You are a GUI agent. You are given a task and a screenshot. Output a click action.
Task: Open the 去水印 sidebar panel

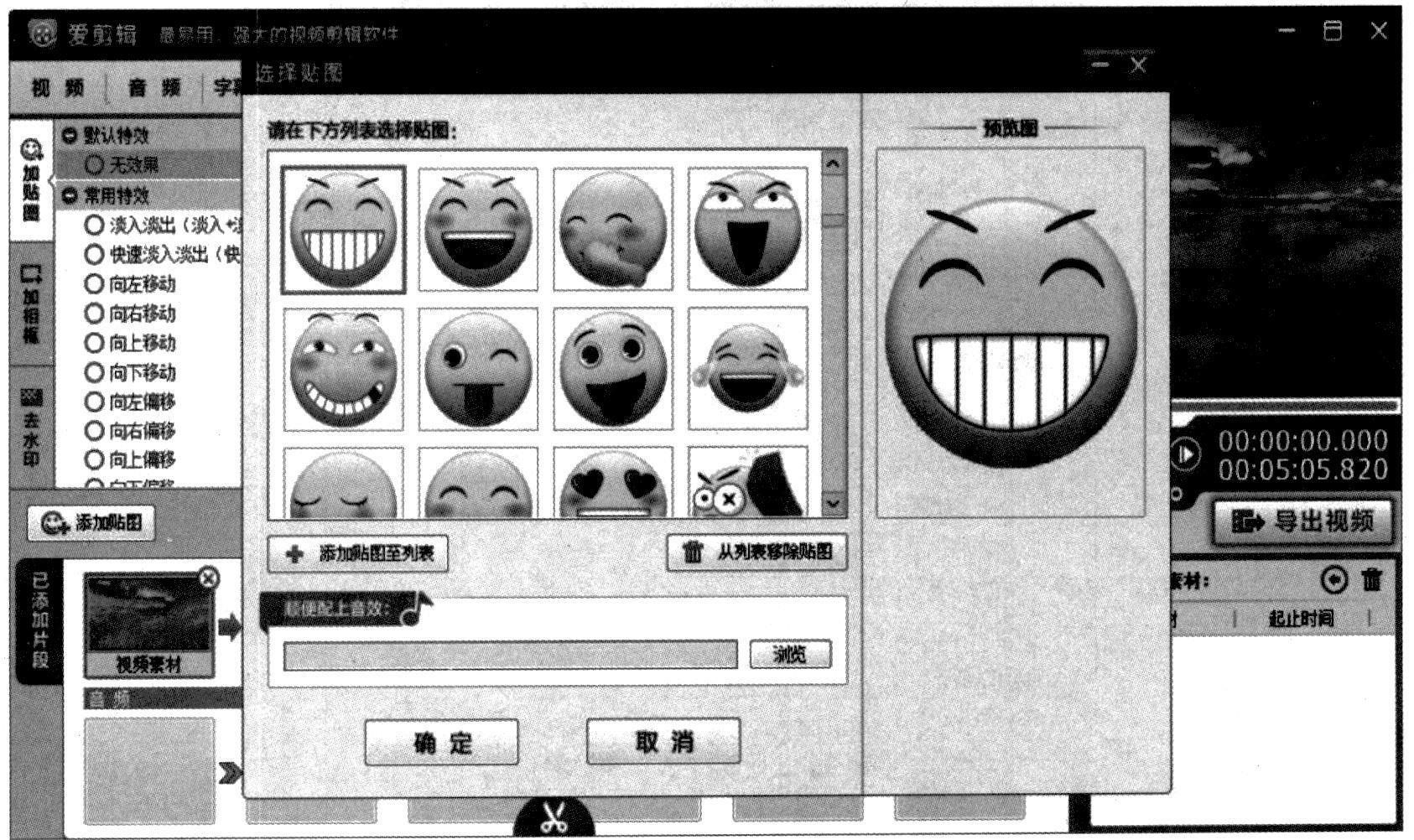31,428
